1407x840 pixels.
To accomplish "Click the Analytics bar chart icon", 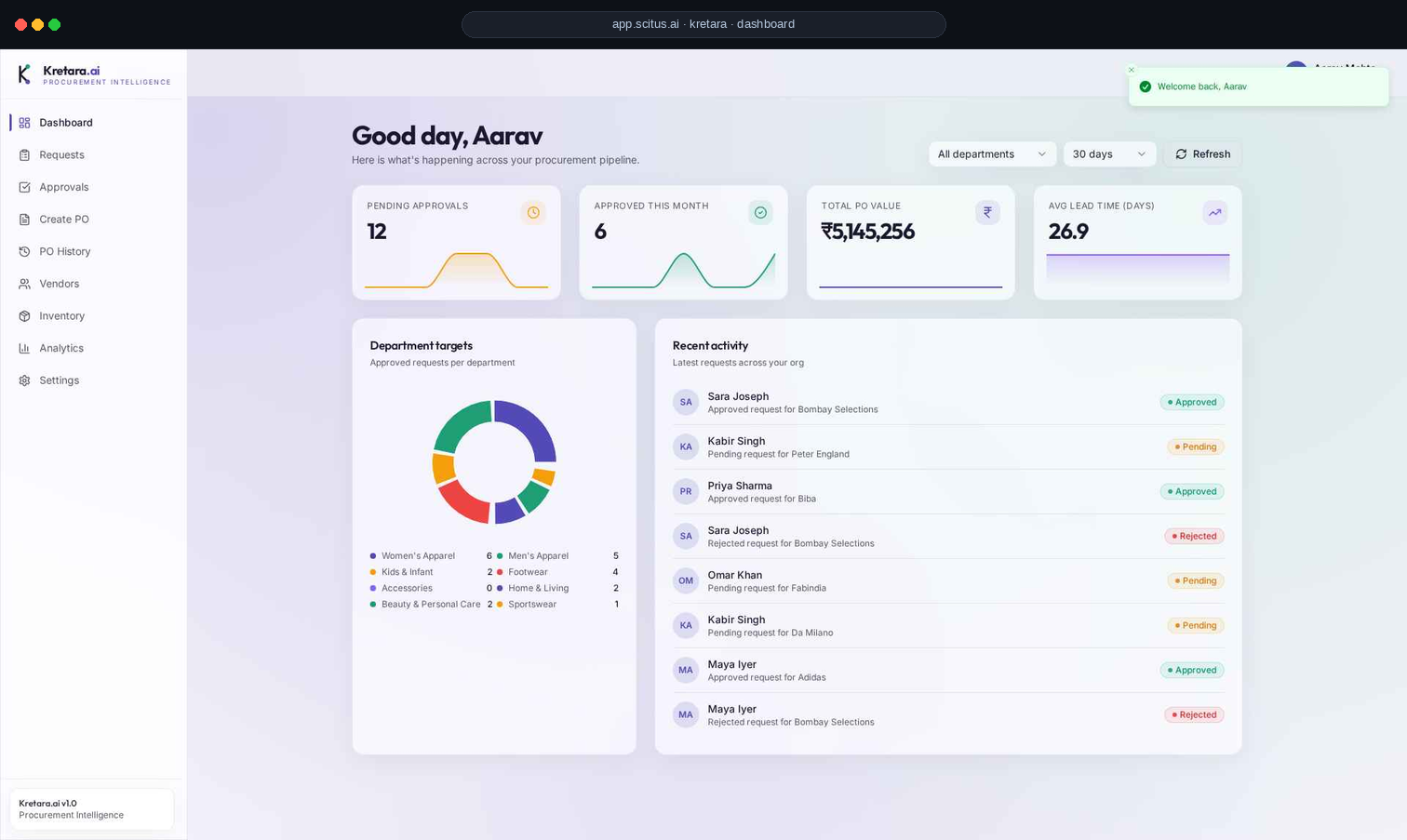I will click(x=24, y=348).
